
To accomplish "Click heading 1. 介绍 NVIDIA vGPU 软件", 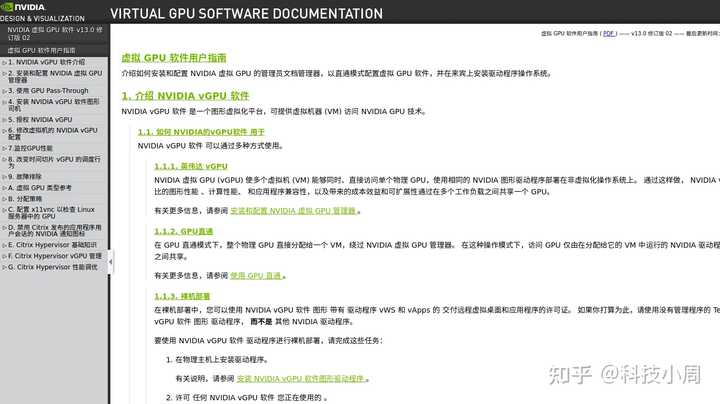I will click(185, 96).
